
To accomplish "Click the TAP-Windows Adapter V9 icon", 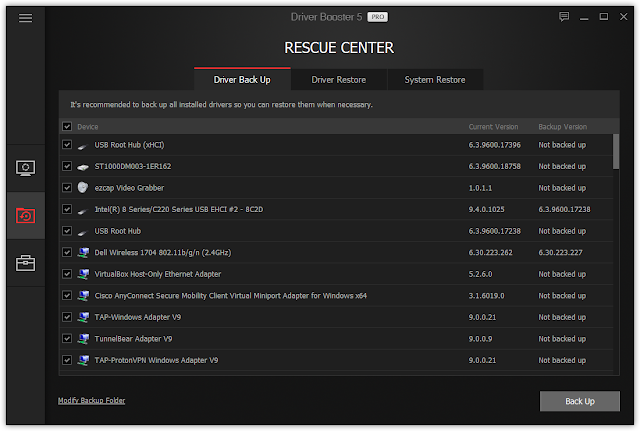I will [x=83, y=317].
